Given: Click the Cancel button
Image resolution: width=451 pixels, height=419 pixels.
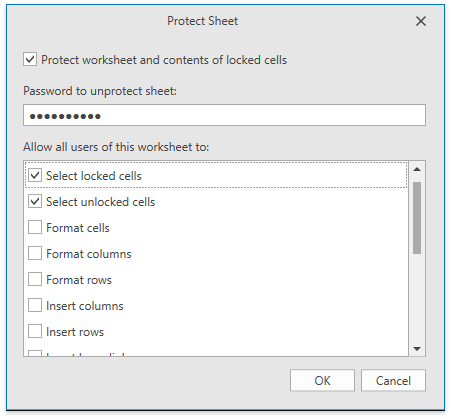Looking at the screenshot, I should (x=393, y=380).
